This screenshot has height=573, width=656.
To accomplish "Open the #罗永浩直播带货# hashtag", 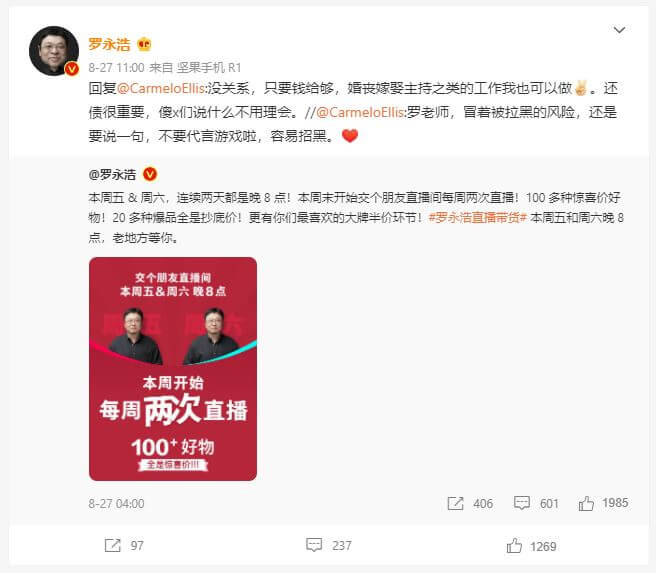I will (x=477, y=217).
